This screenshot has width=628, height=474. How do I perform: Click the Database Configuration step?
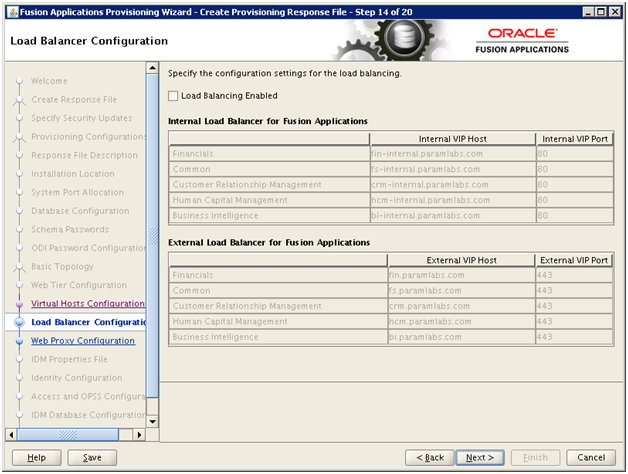[x=80, y=211]
